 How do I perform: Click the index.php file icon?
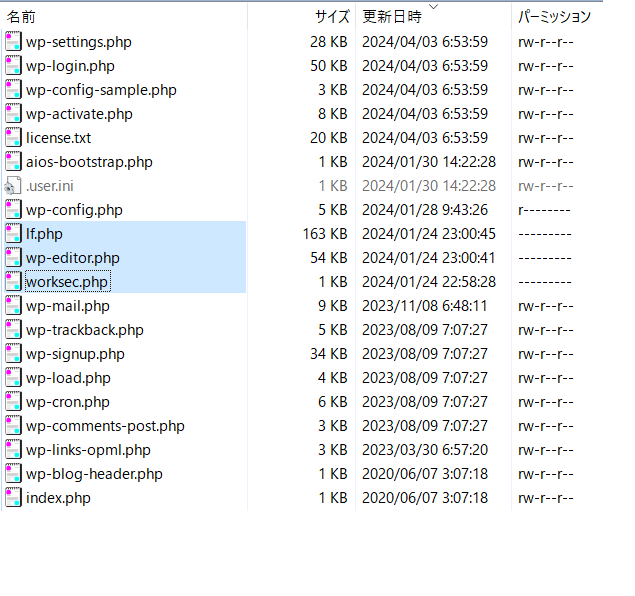click(13, 498)
